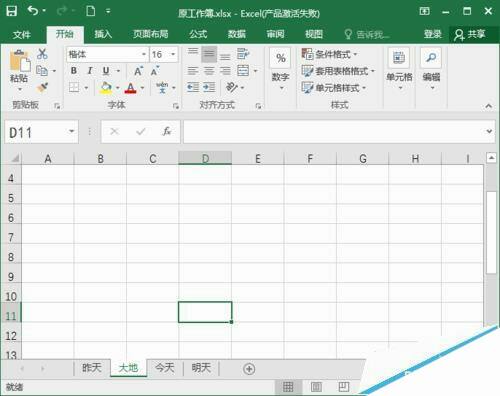Click the Paste clipboard icon
500x396 pixels.
pyautogui.click(x=20, y=61)
